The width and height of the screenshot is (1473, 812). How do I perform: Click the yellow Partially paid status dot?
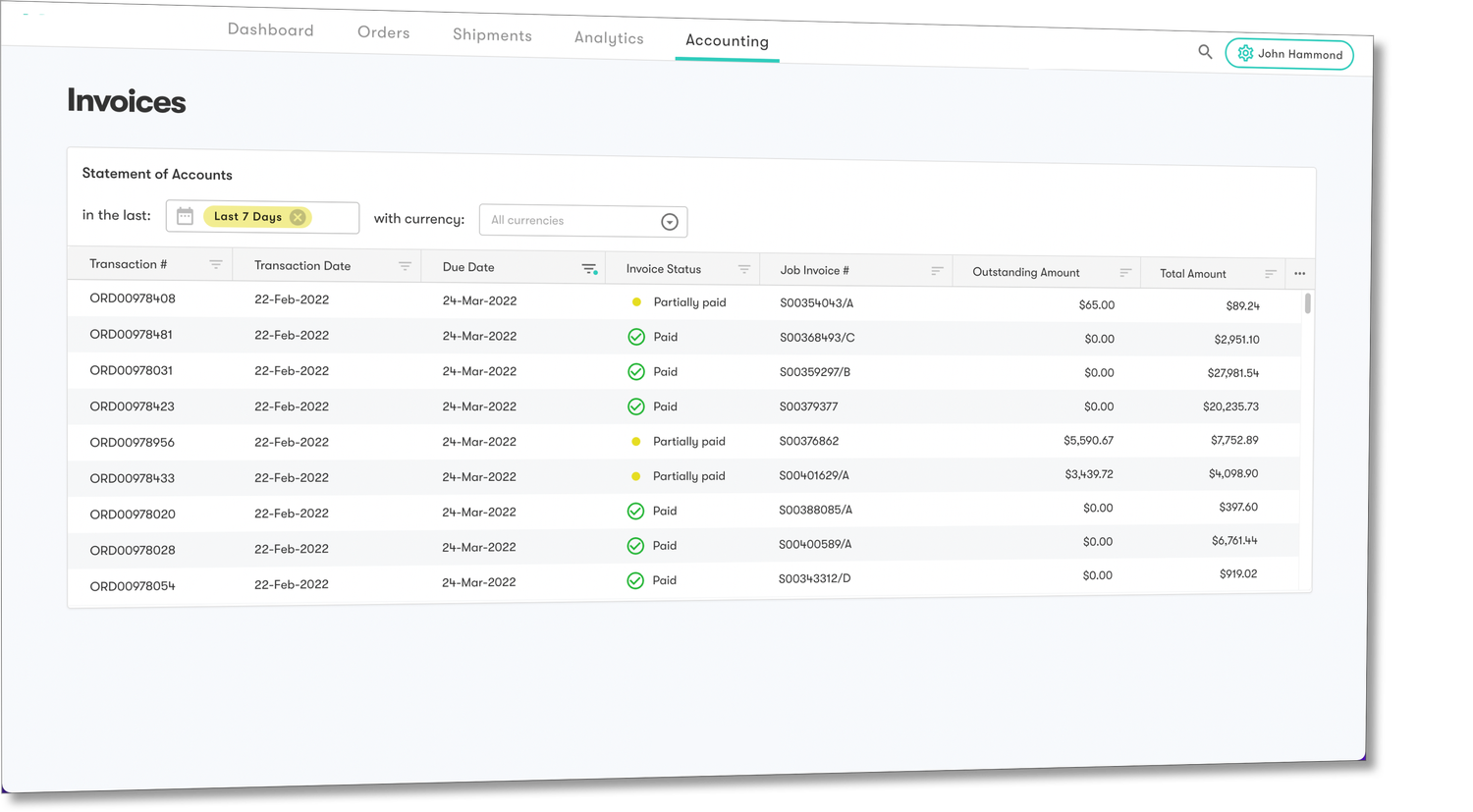pyautogui.click(x=635, y=301)
